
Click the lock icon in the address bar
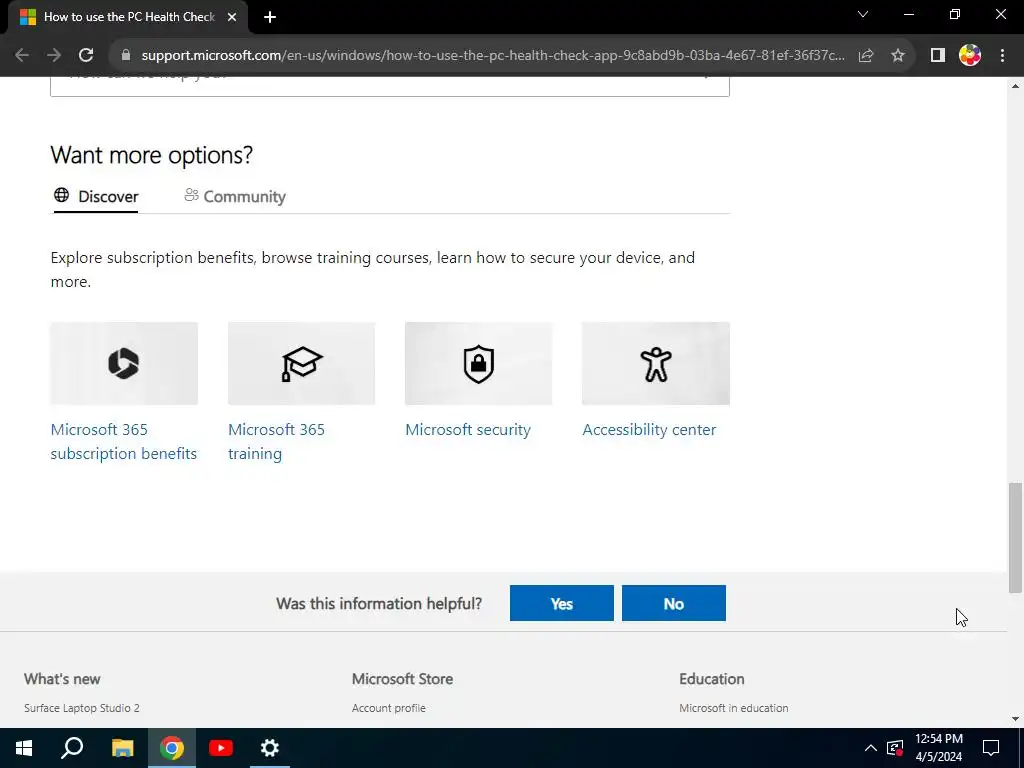(126, 56)
